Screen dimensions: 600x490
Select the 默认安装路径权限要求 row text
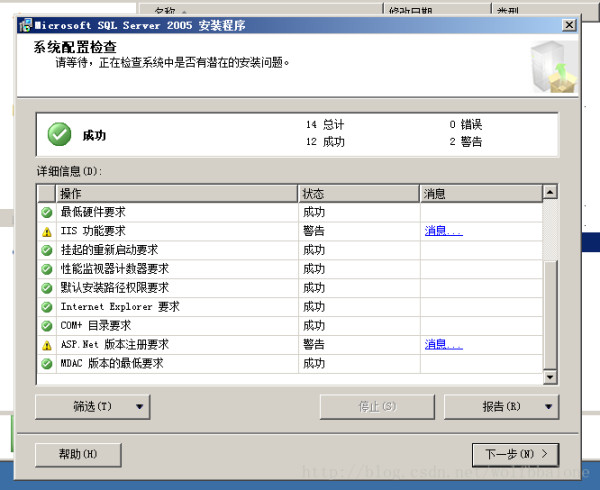pos(114,288)
